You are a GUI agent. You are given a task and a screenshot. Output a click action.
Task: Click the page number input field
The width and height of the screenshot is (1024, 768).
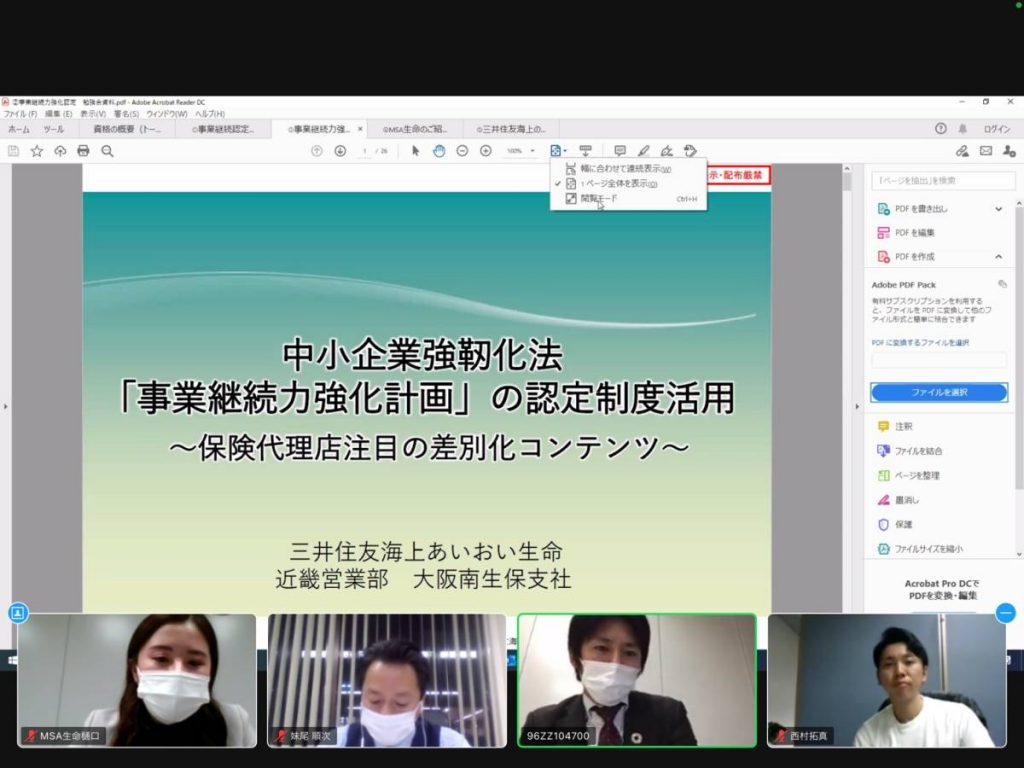tap(364, 151)
